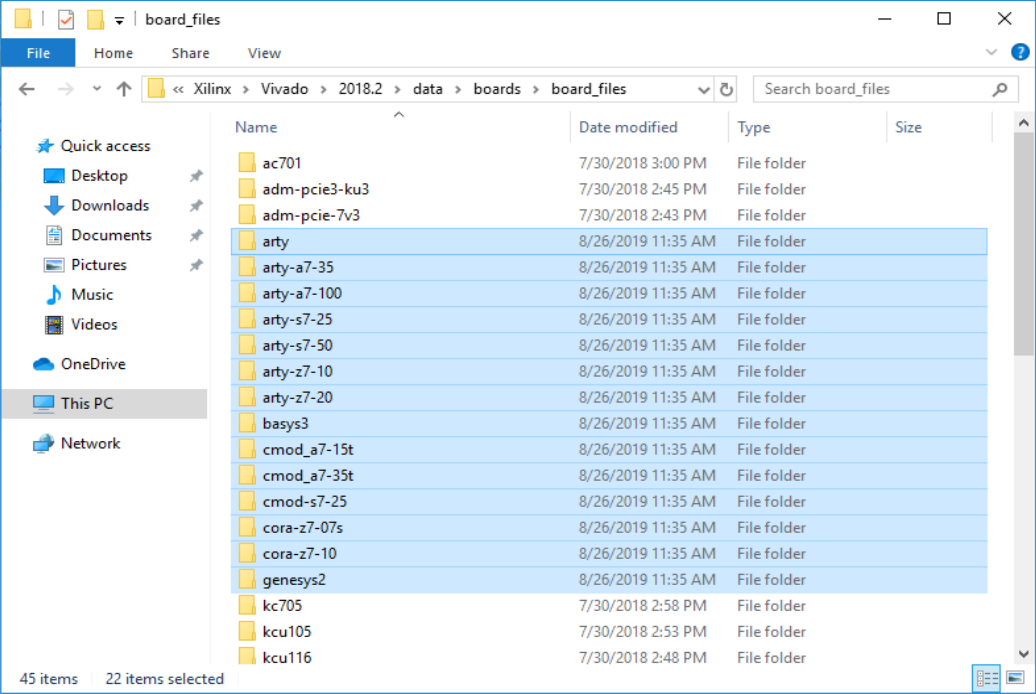Sort by Date modified column header
The image size is (1036, 694).
click(649, 127)
